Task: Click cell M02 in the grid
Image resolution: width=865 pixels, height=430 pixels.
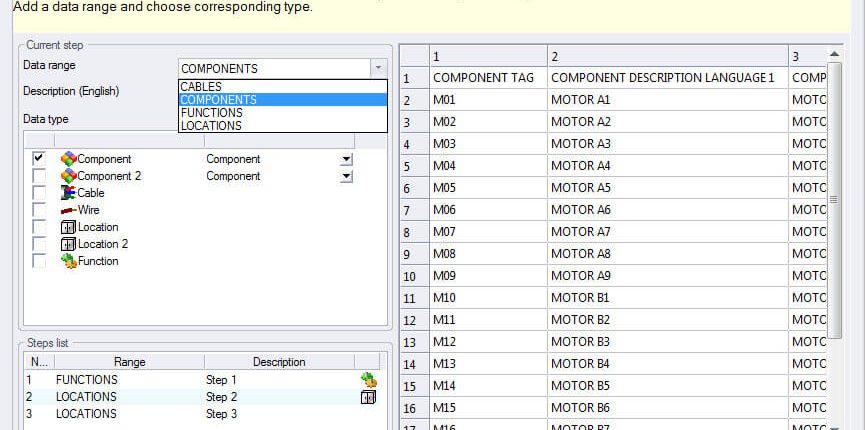Action: [488, 122]
